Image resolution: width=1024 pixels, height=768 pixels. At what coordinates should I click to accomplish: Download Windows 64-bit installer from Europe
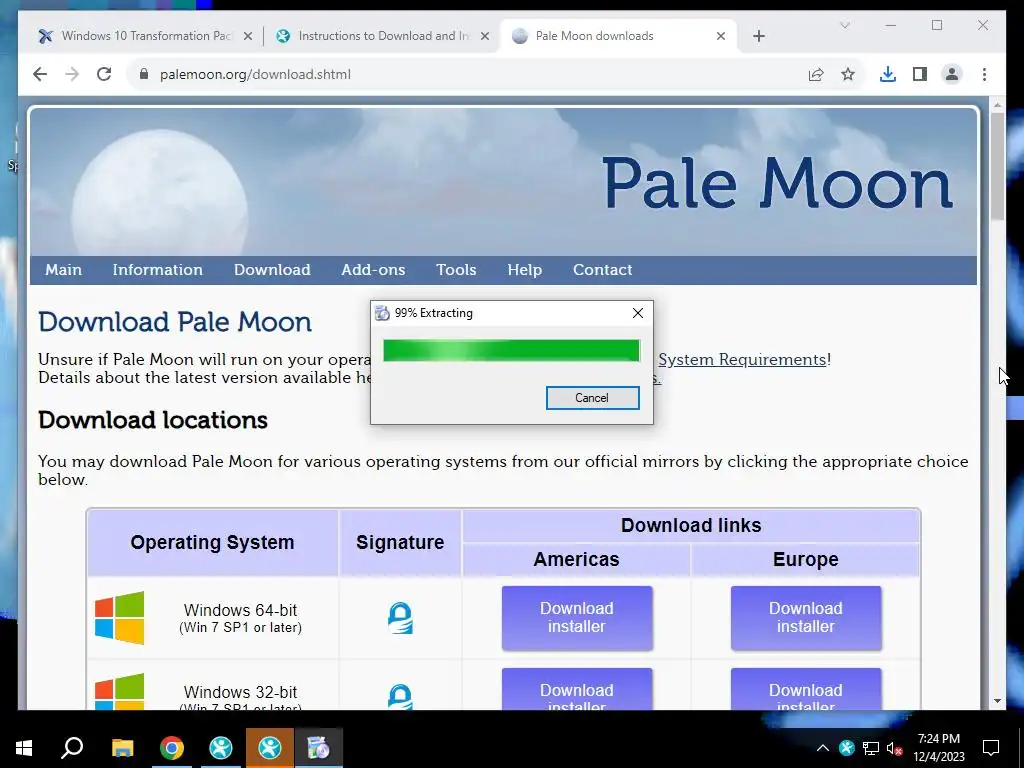point(805,618)
